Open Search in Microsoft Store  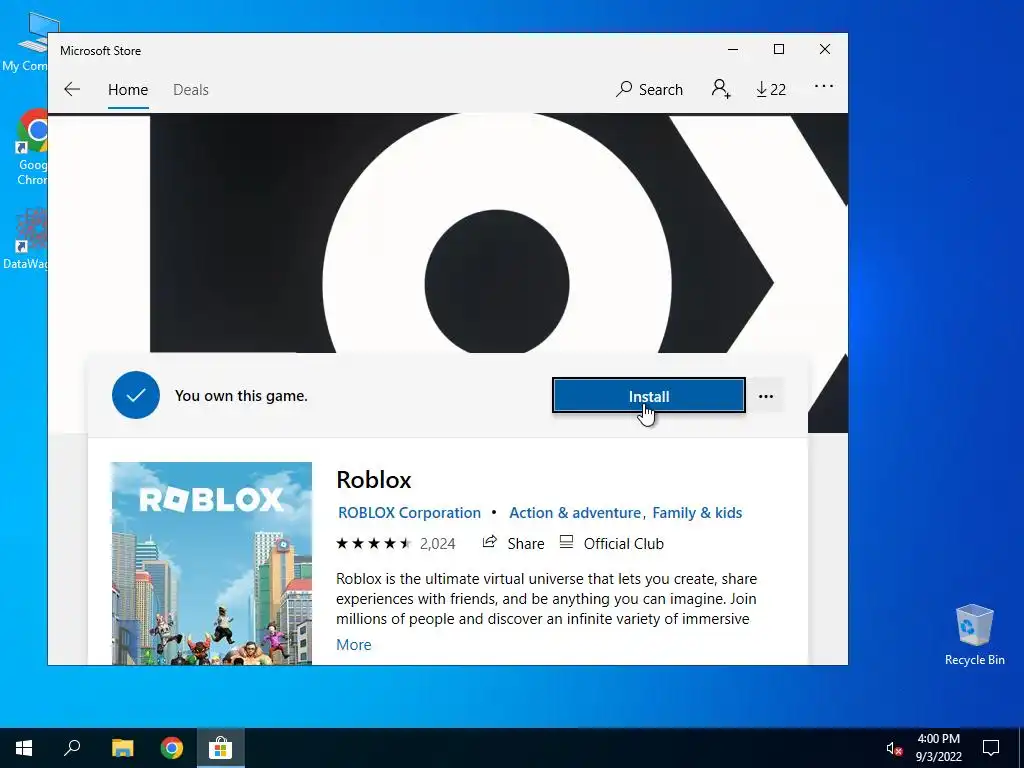(x=649, y=89)
